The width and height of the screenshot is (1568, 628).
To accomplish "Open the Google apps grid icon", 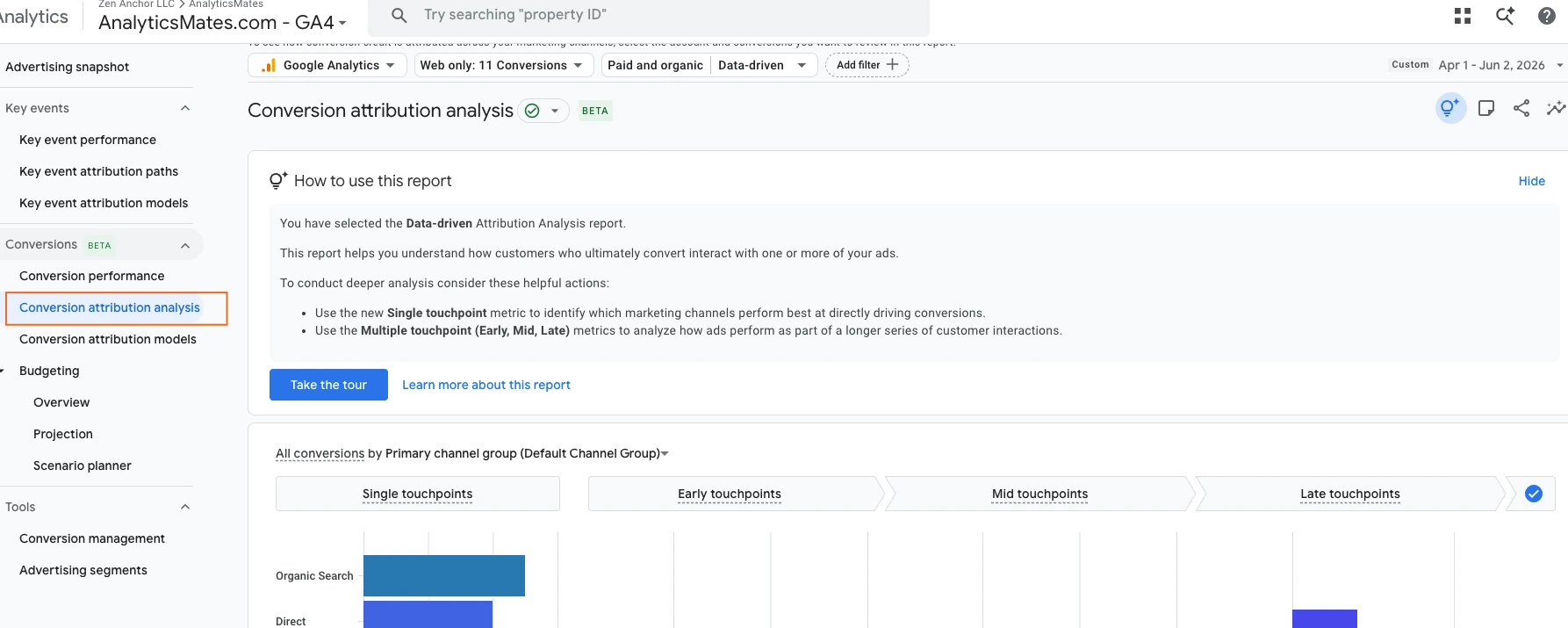I will 1463,16.
